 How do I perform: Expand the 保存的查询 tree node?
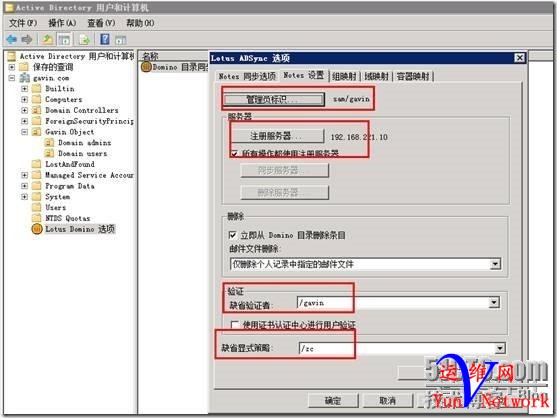(12, 67)
